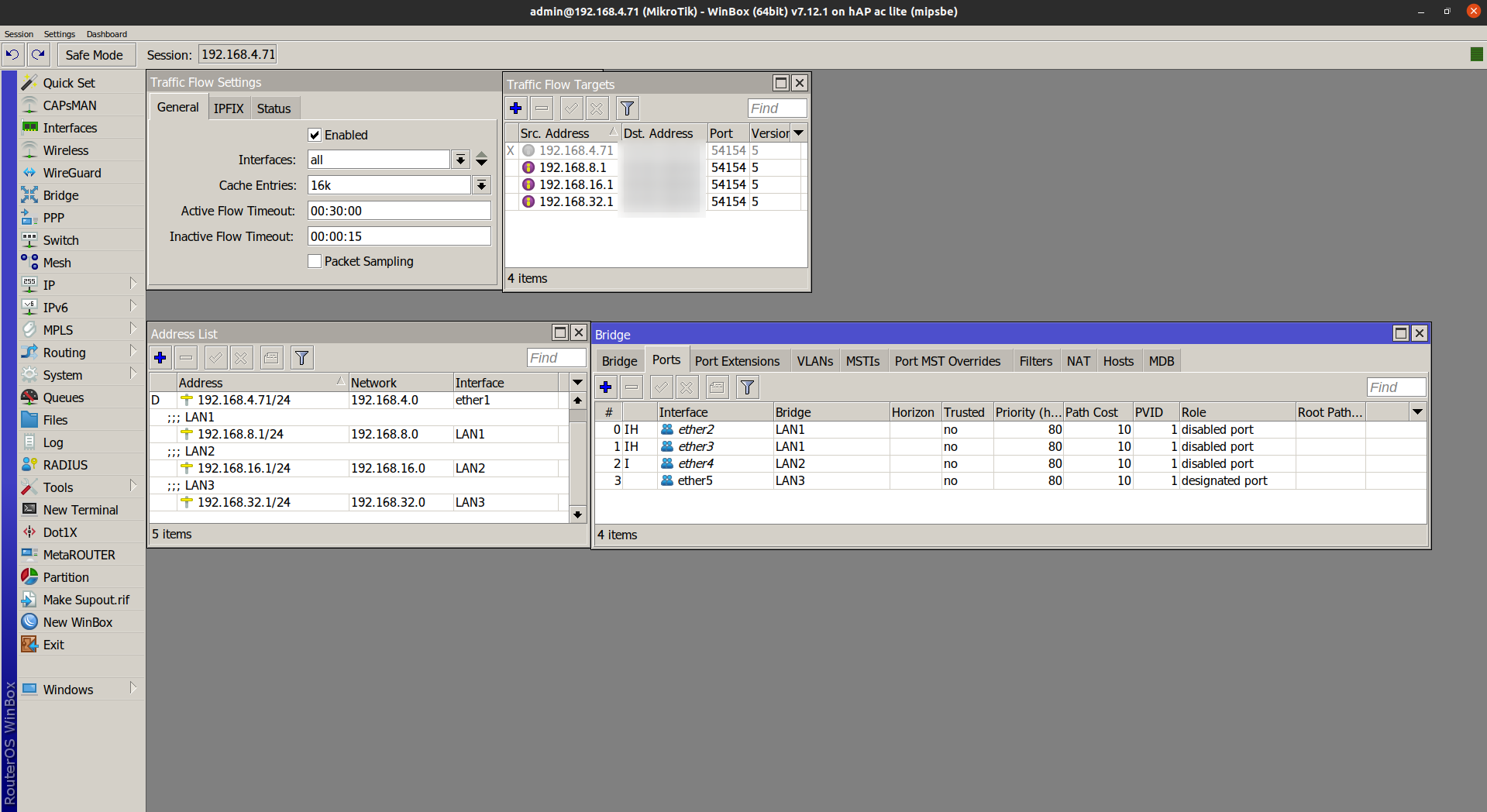
Task: Open filter in Address List window
Action: (x=302, y=358)
